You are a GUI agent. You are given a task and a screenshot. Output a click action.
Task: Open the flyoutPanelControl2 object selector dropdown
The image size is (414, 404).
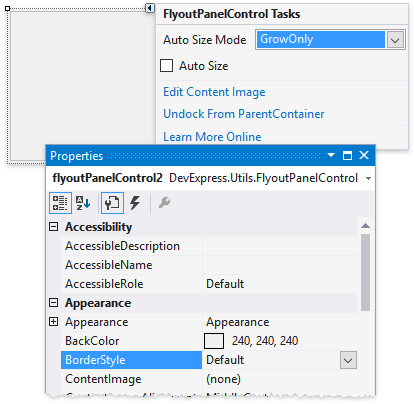coord(368,179)
